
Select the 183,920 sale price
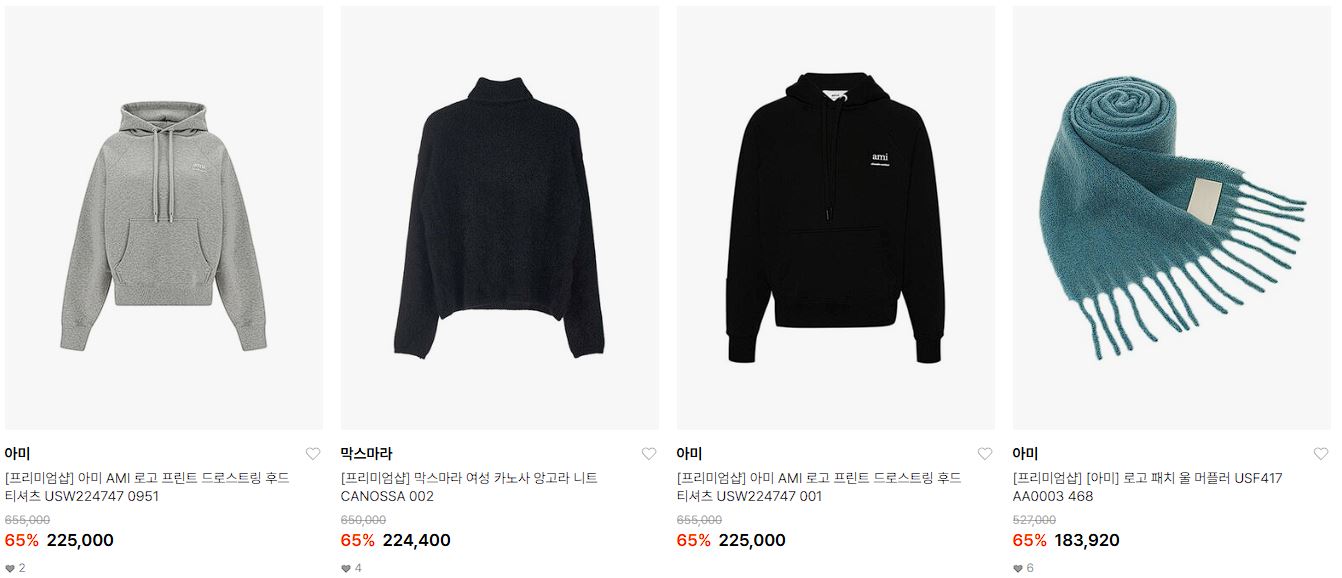click(1087, 541)
